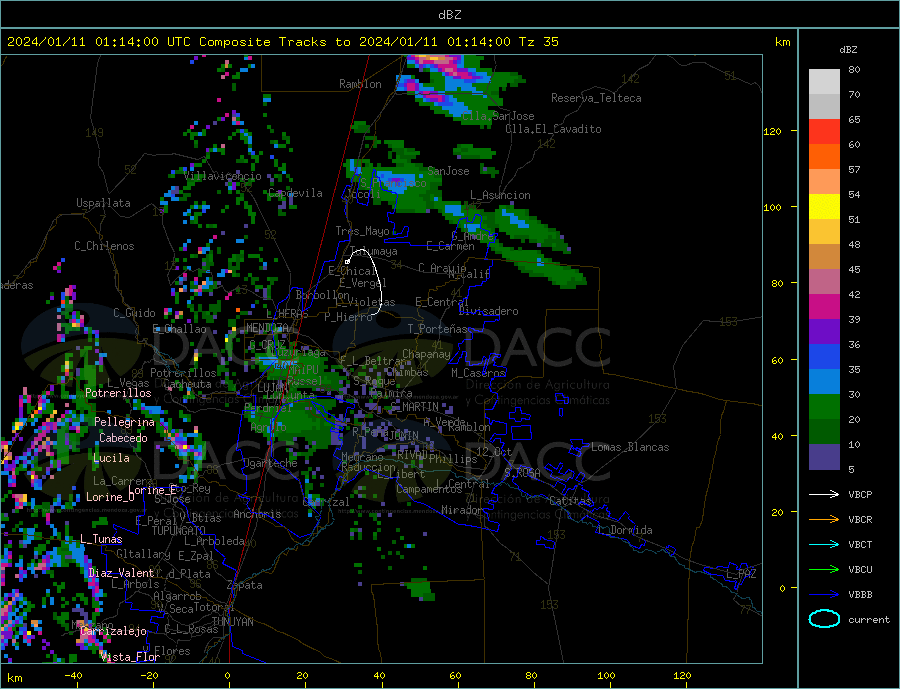This screenshot has height=689, width=900.
Task: Pick the red swatch below 65 dBZ
Action: (824, 131)
